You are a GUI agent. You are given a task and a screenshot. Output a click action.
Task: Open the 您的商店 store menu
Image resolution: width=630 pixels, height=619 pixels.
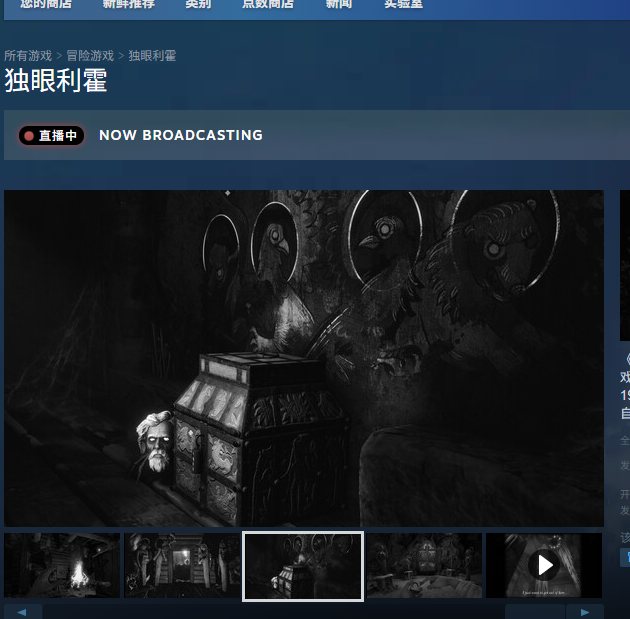[46, 4]
